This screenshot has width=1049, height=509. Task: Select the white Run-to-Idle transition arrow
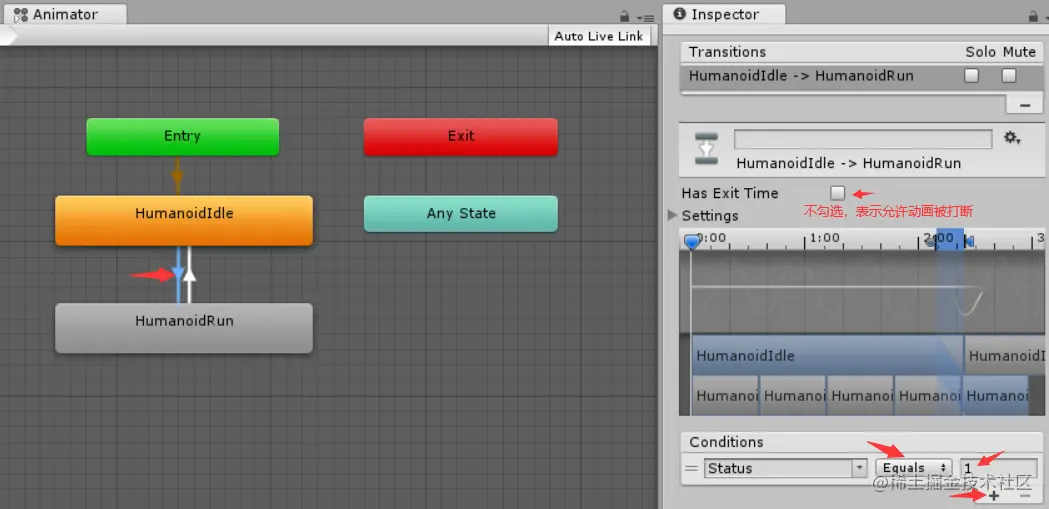pos(189,274)
